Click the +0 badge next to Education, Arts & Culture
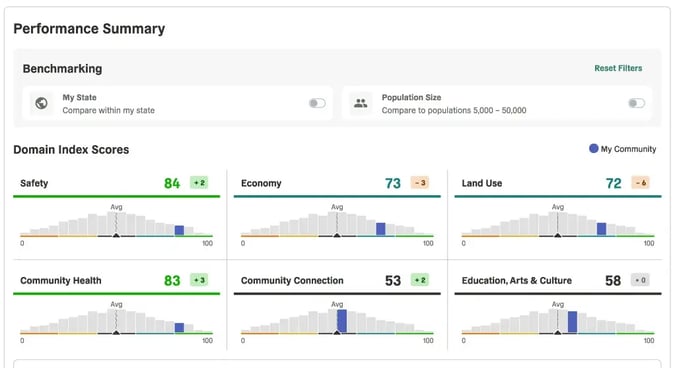Image resolution: width=677 pixels, height=368 pixels. click(641, 280)
